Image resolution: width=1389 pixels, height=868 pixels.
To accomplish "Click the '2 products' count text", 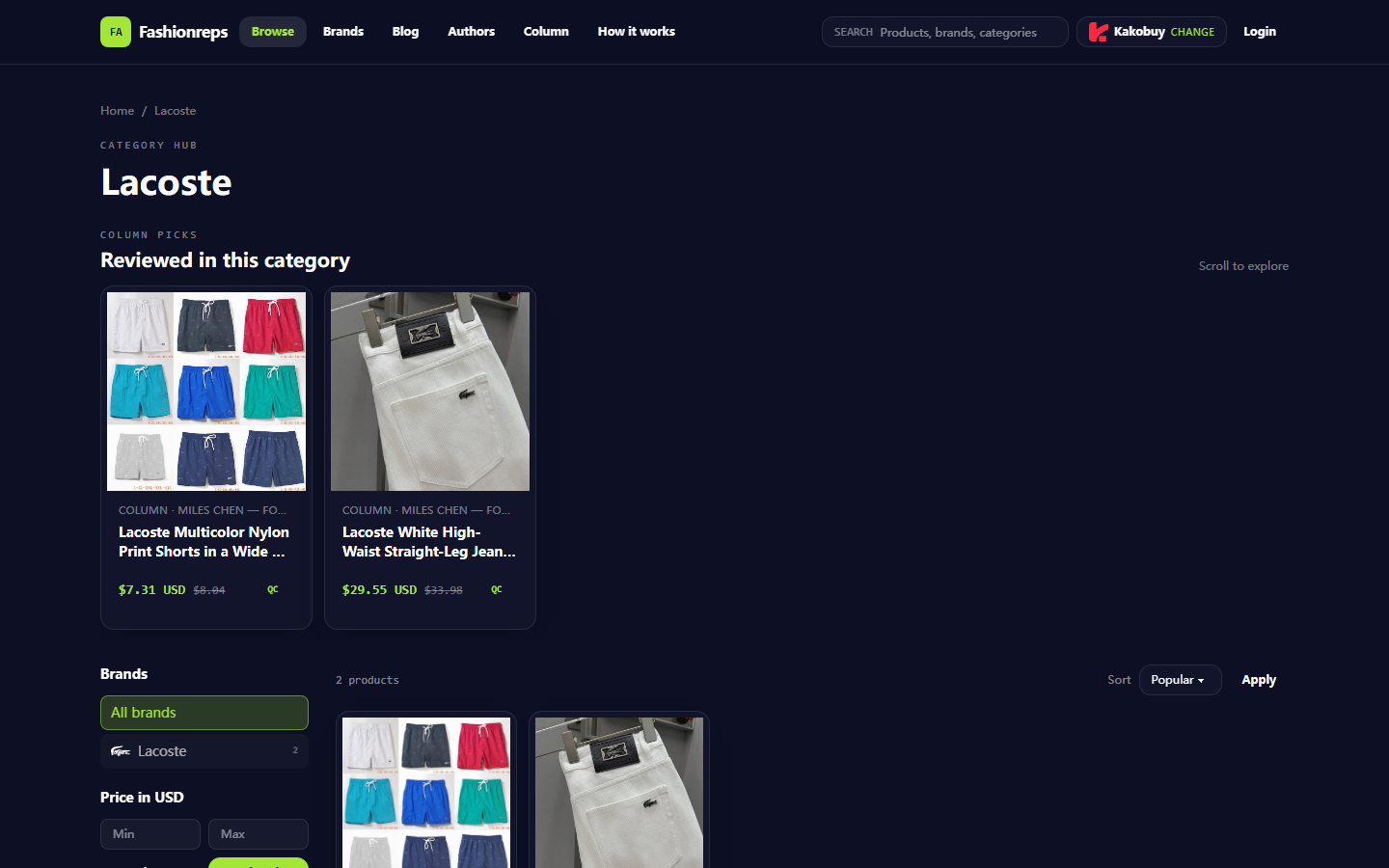I will pyautogui.click(x=368, y=680).
